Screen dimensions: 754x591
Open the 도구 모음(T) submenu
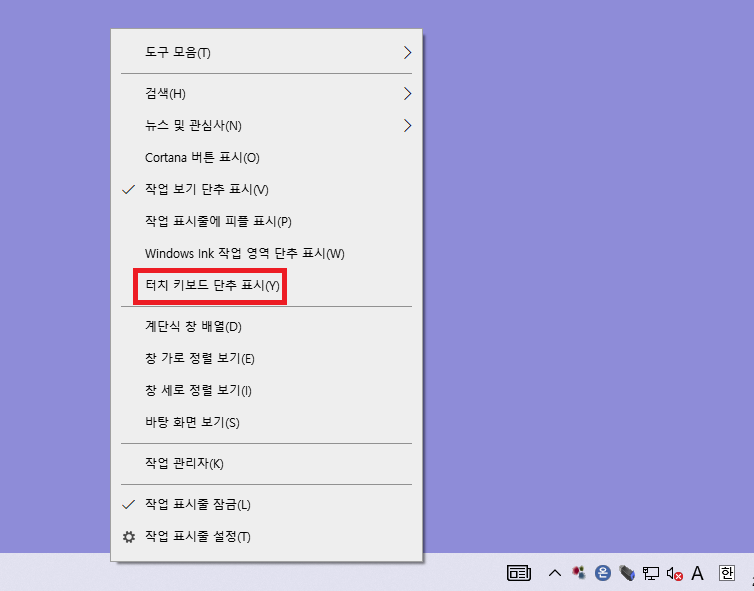pos(266,52)
